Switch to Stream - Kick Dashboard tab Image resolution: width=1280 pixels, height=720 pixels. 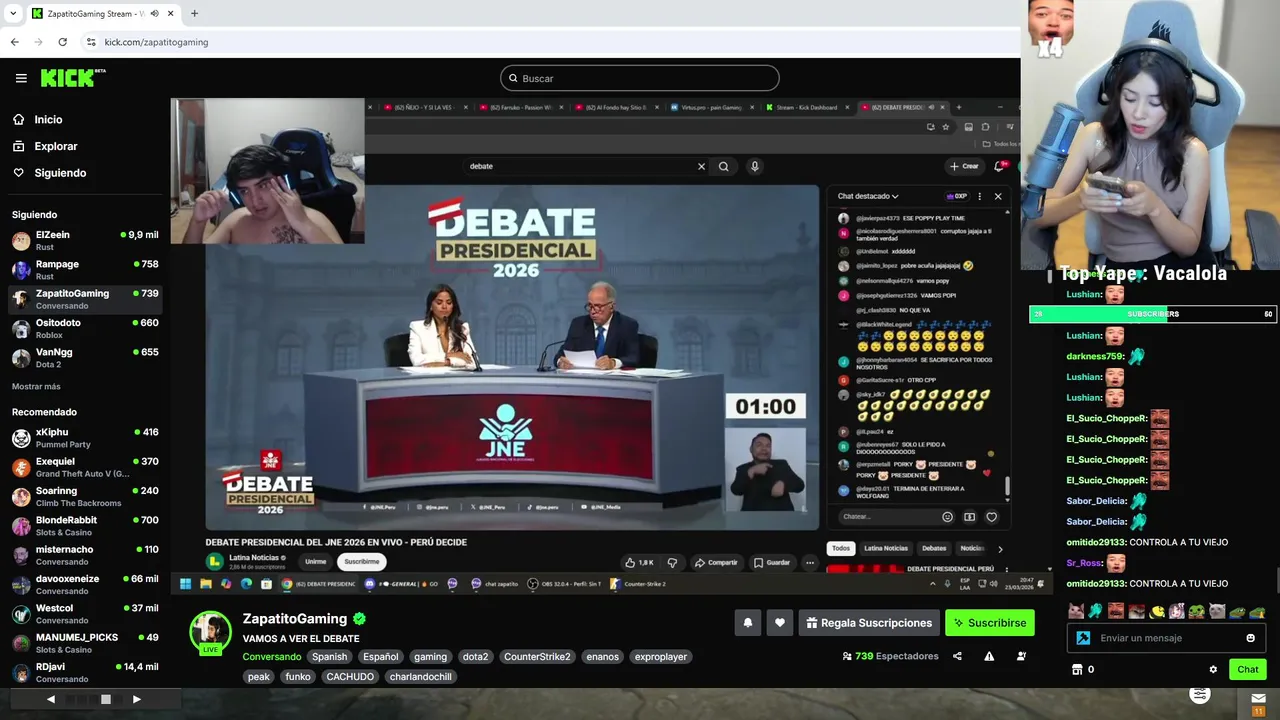click(x=806, y=107)
